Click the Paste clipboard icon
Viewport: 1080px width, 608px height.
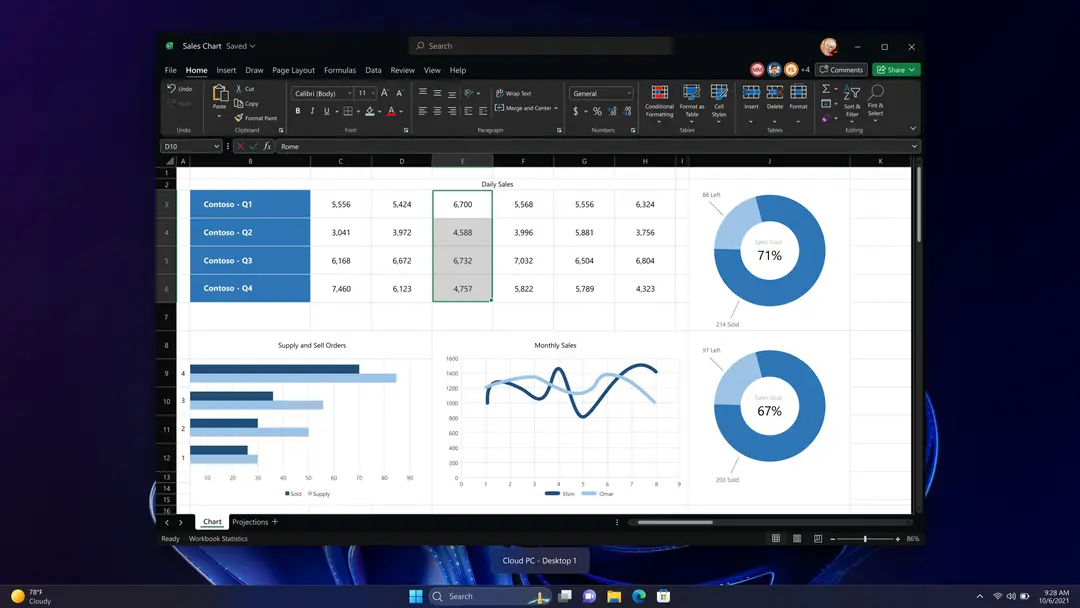(220, 93)
